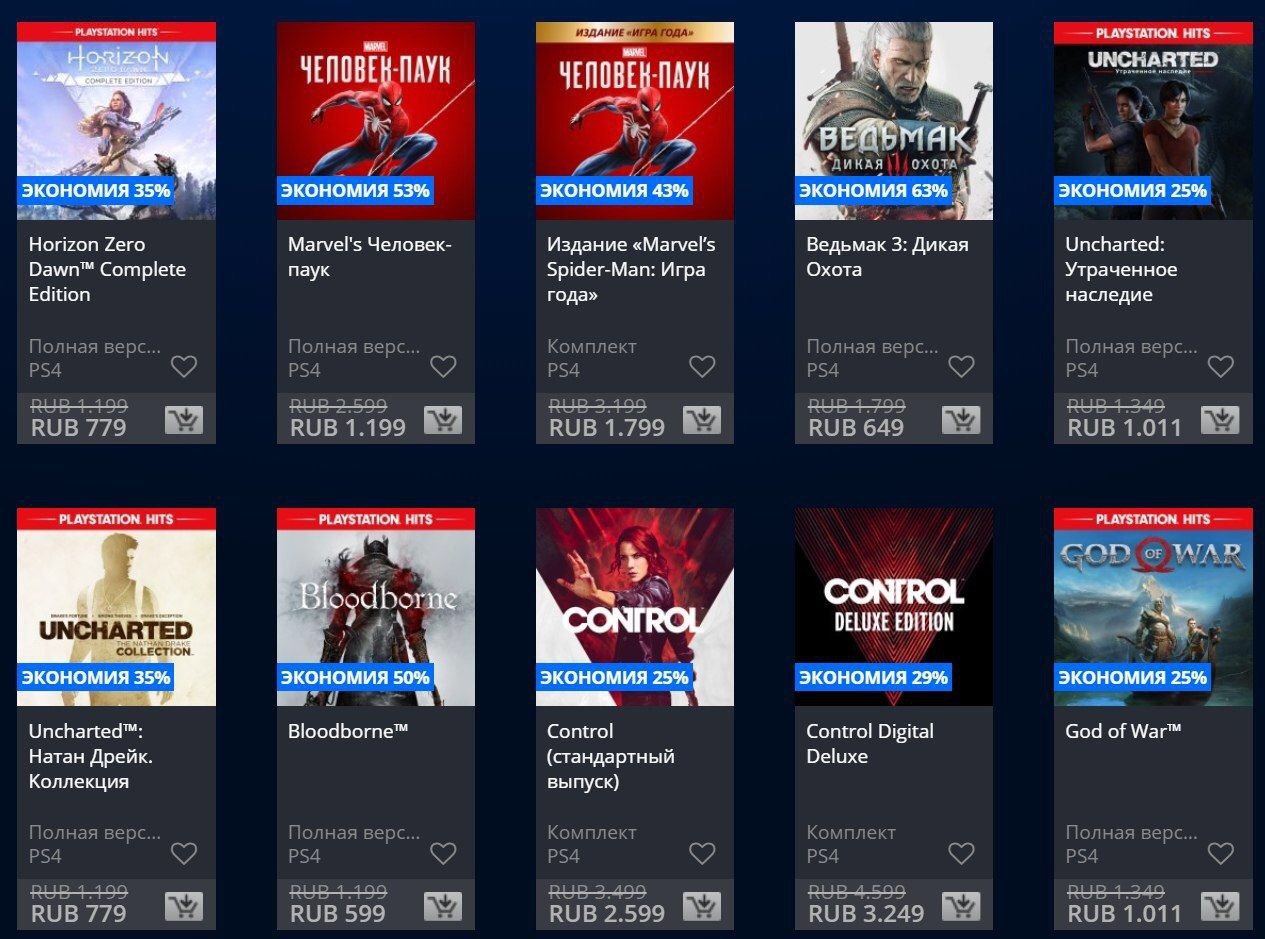This screenshot has height=939, width=1265.
Task: Add Control Digital Deluxe to cart
Action: tap(961, 906)
